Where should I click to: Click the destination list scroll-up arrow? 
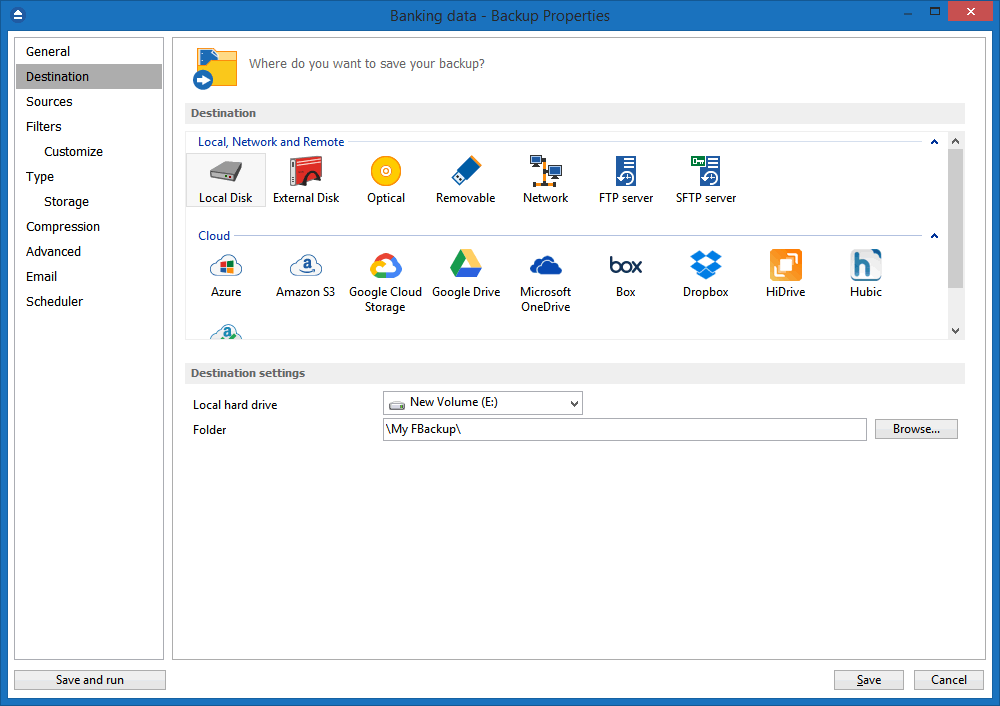point(955,141)
